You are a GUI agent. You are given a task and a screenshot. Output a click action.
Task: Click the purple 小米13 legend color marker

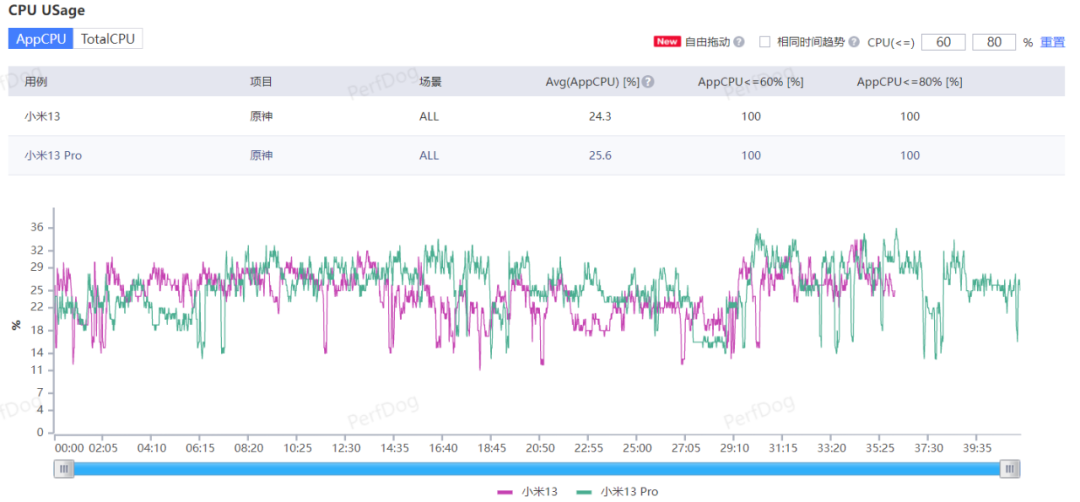(504, 492)
